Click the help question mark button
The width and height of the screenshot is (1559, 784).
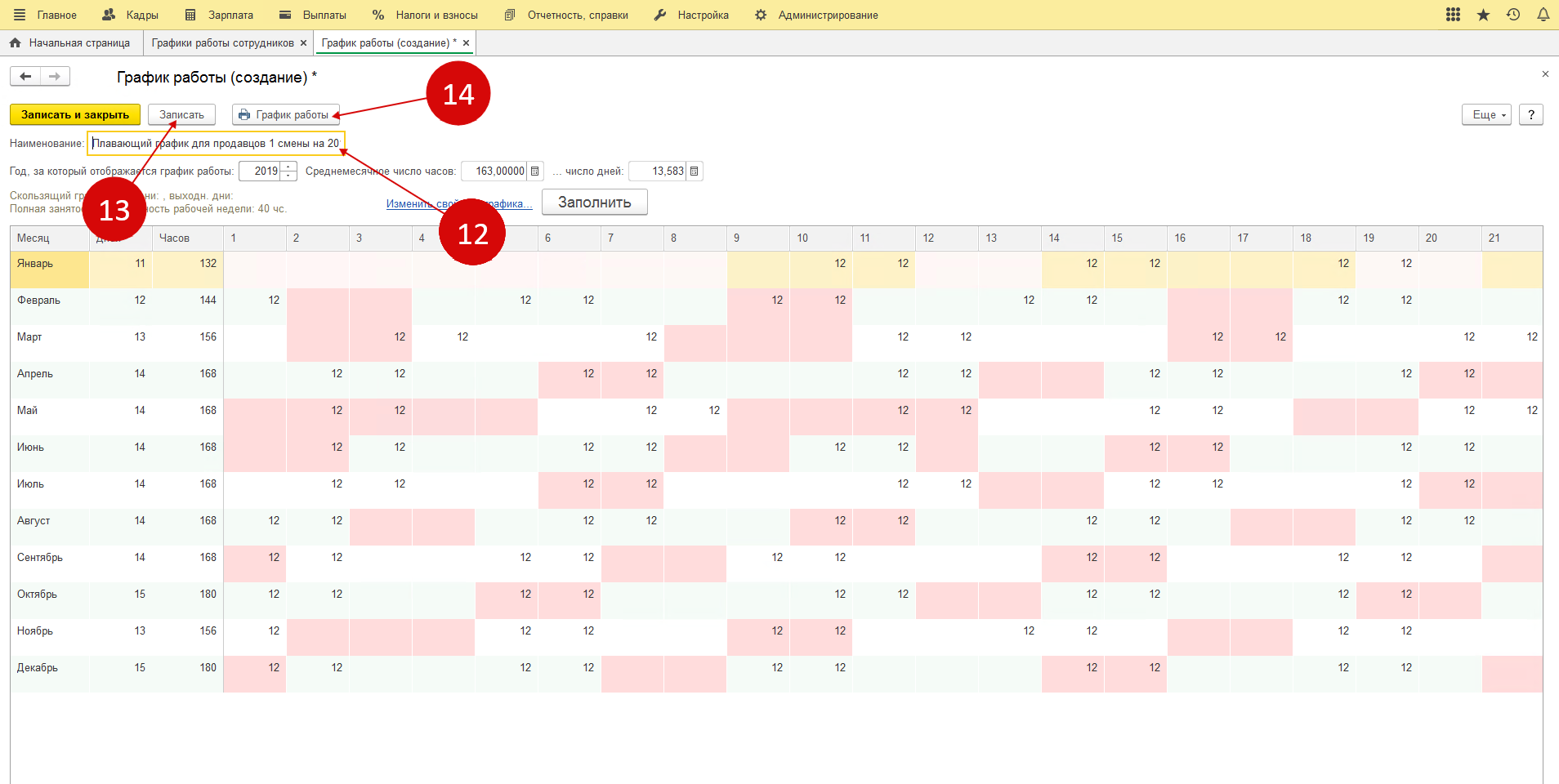coord(1531,114)
